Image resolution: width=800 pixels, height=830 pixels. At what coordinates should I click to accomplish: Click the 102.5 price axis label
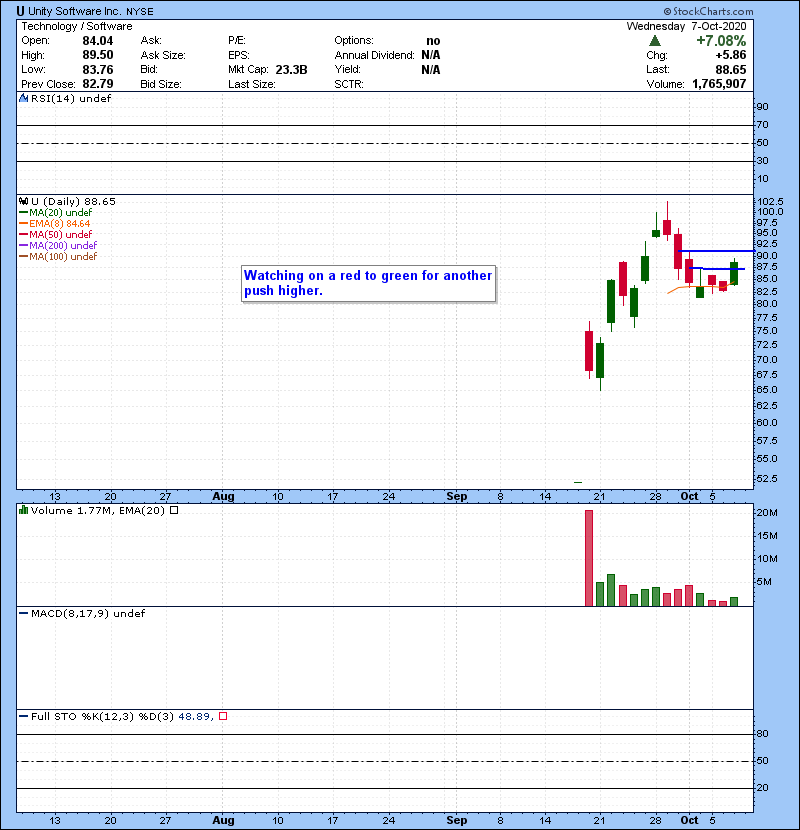(x=770, y=202)
